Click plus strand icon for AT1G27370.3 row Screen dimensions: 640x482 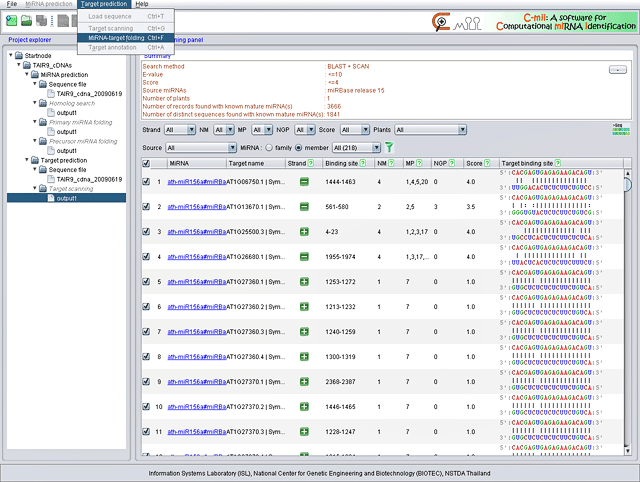304,431
